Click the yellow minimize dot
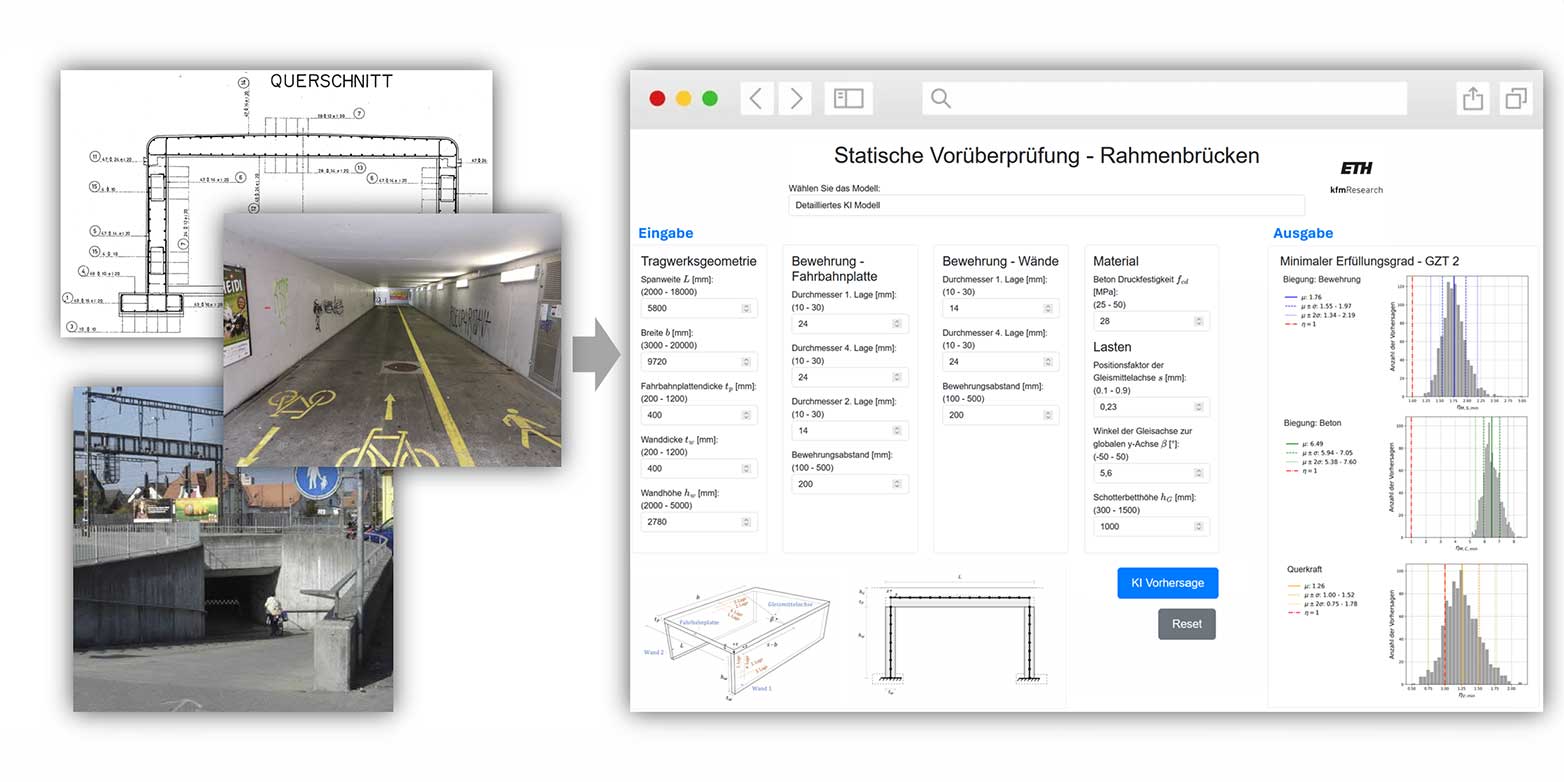The image size is (1564, 782). click(x=683, y=98)
